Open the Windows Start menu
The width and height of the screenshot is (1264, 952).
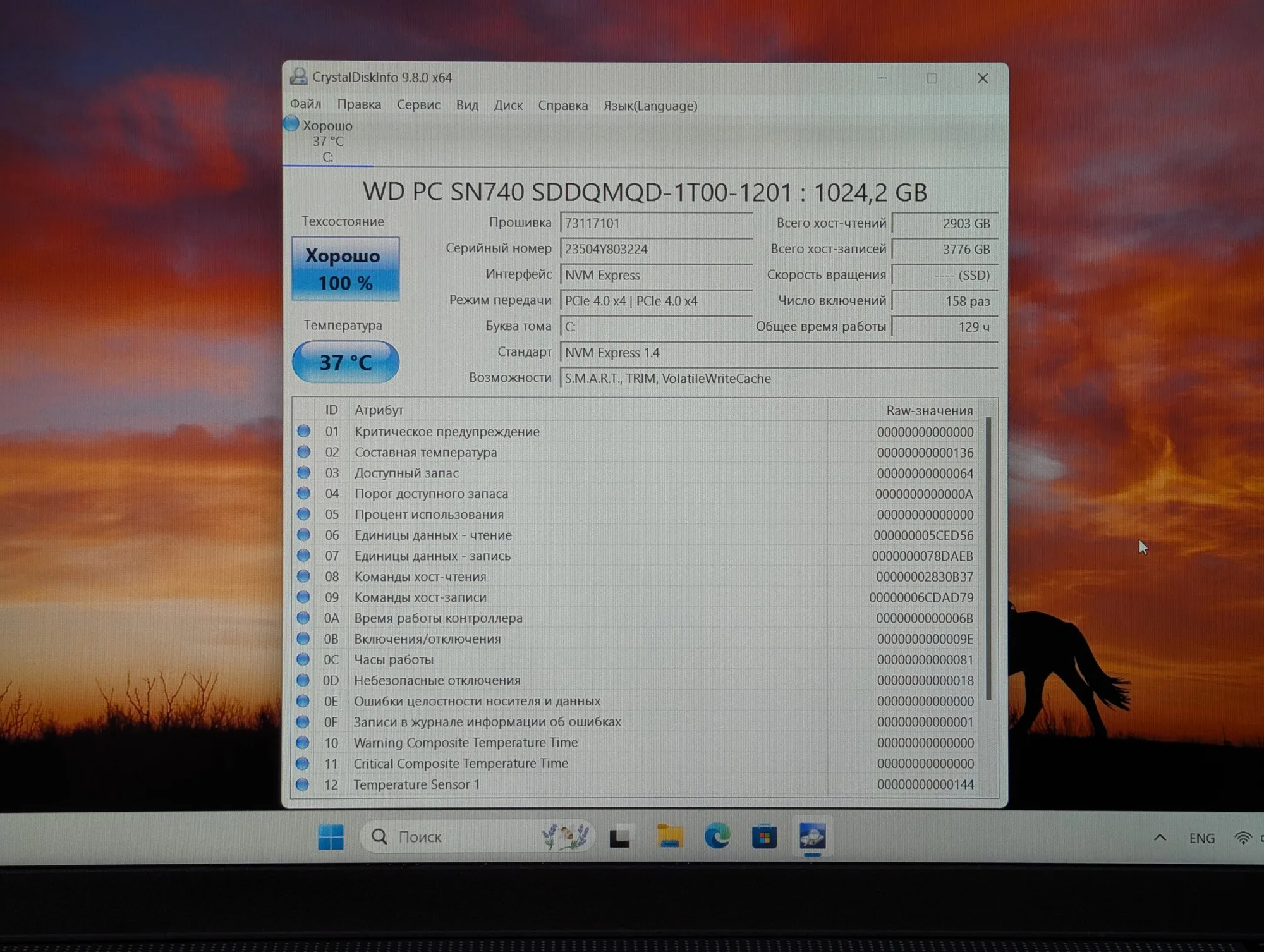pyautogui.click(x=331, y=838)
